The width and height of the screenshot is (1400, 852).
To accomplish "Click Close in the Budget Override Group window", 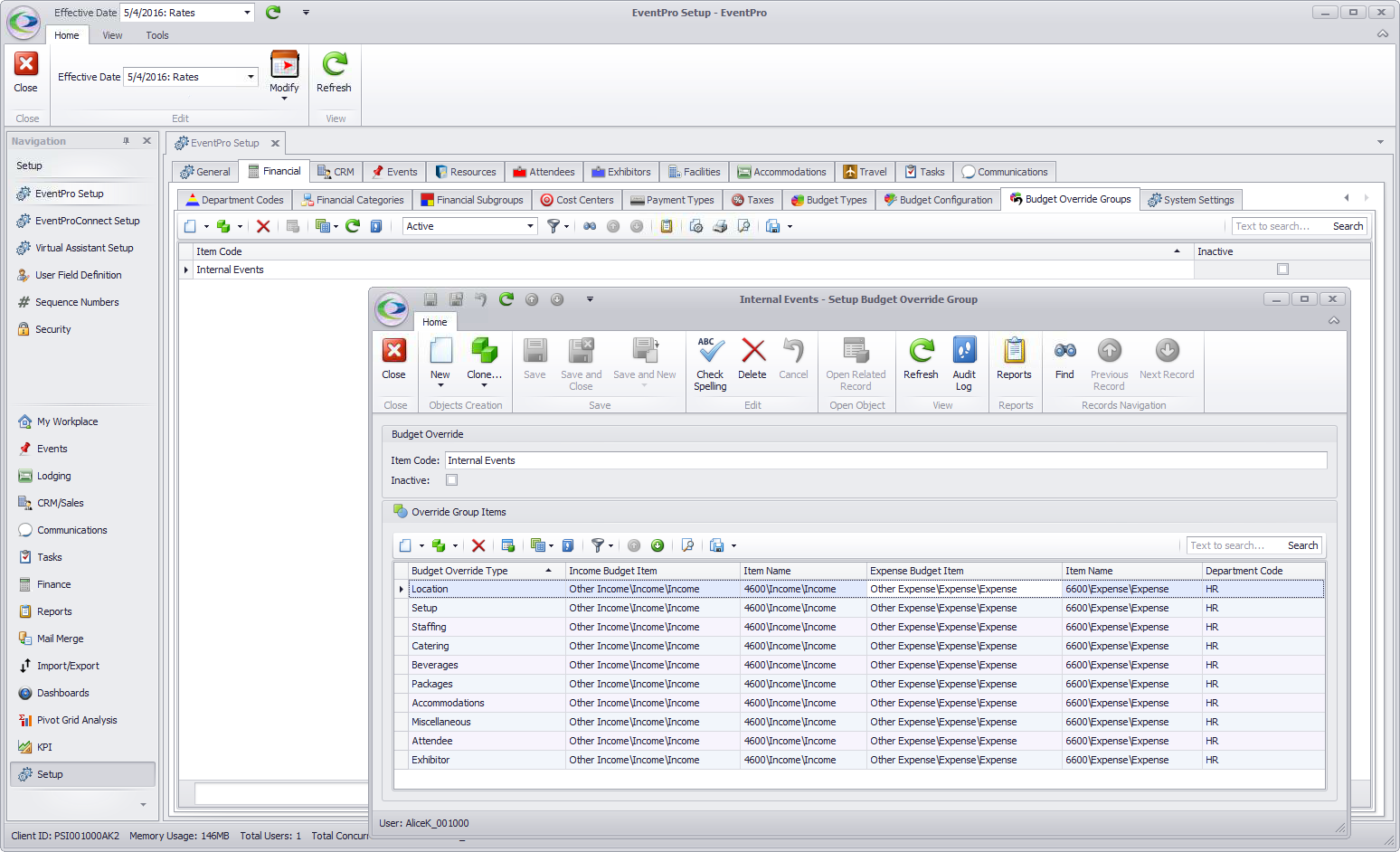I will tap(393, 359).
